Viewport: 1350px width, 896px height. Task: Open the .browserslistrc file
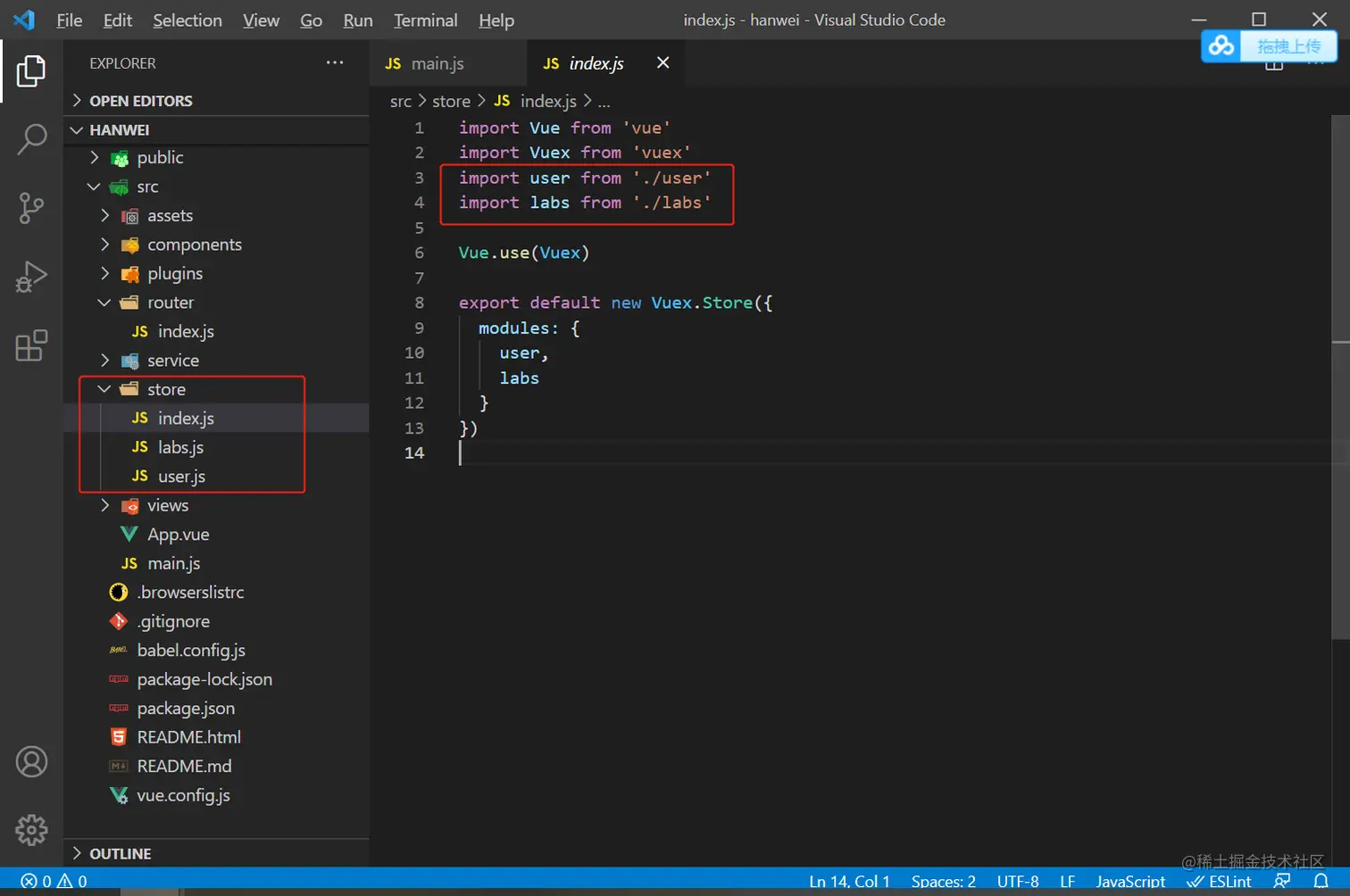tap(216, 593)
